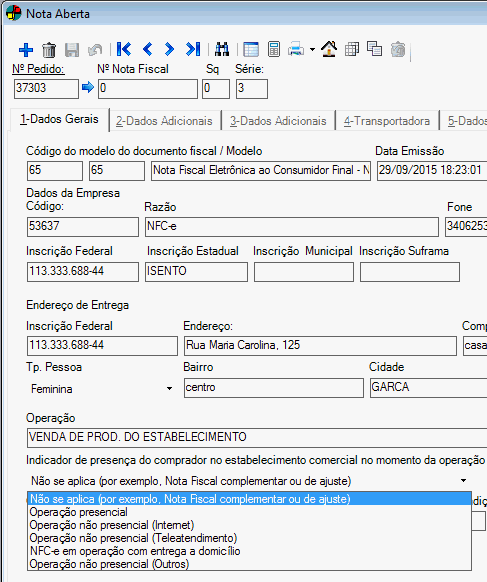Click the company Código field 53637
The image size is (487, 582).
tap(83, 227)
